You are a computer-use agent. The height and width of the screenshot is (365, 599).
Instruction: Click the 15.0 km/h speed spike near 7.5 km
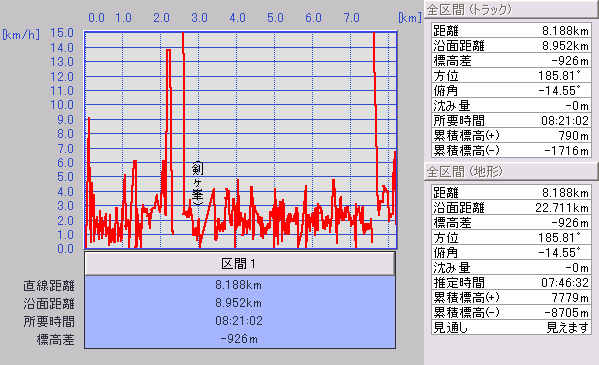374,36
